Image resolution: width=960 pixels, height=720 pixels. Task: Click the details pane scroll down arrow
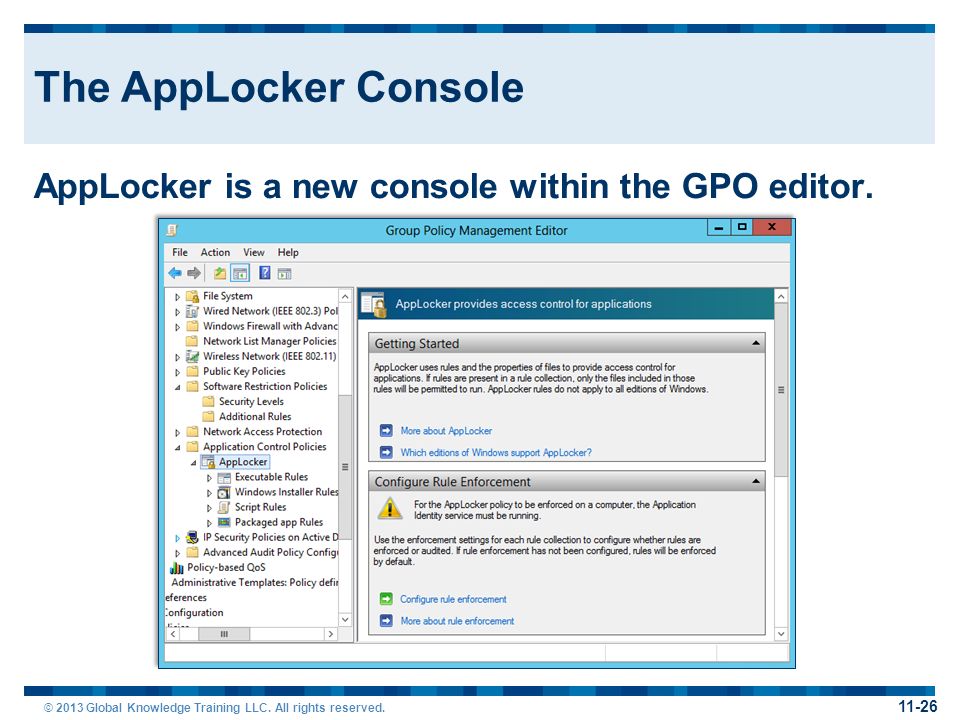click(781, 634)
